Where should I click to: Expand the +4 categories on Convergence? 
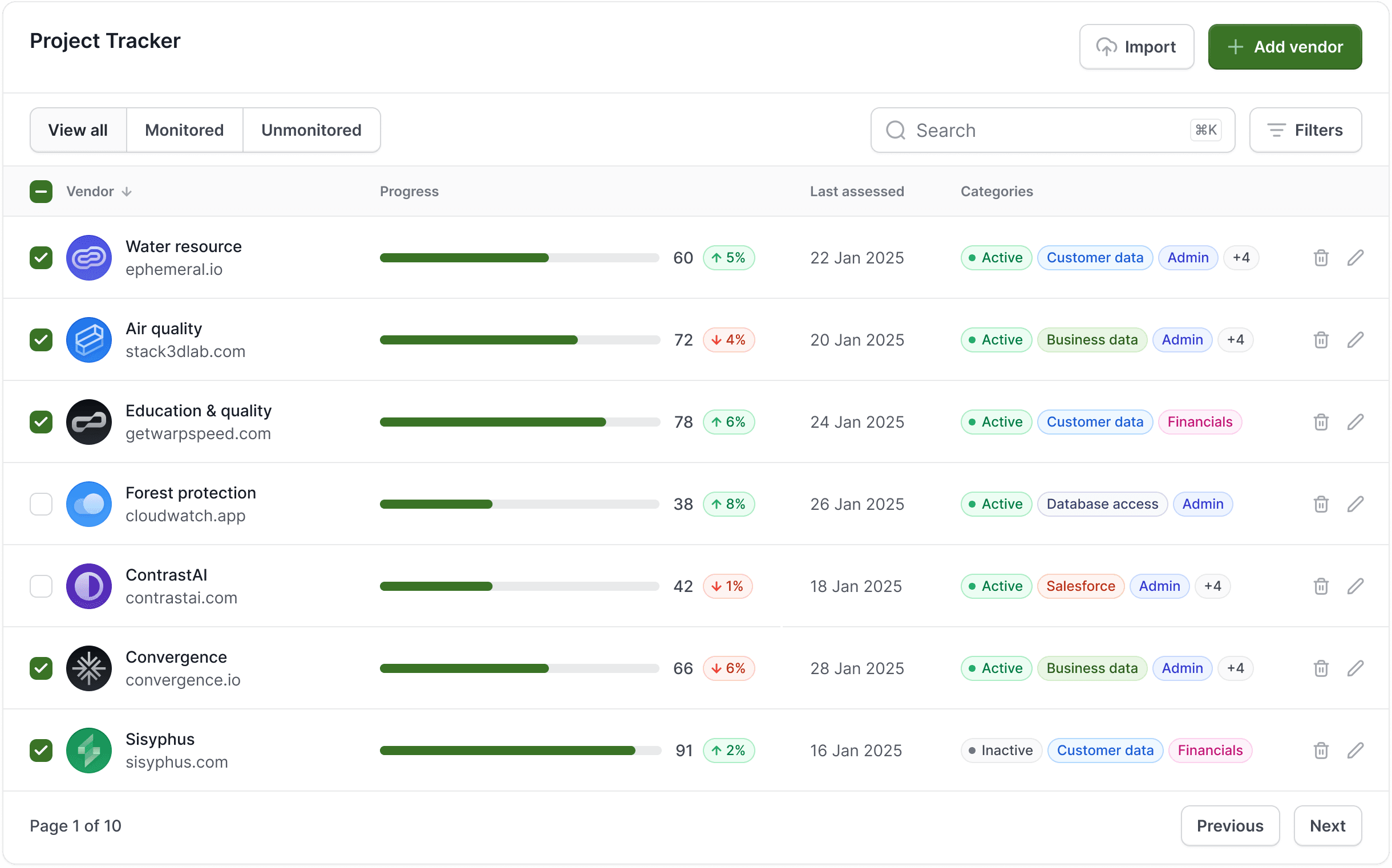pos(1236,668)
